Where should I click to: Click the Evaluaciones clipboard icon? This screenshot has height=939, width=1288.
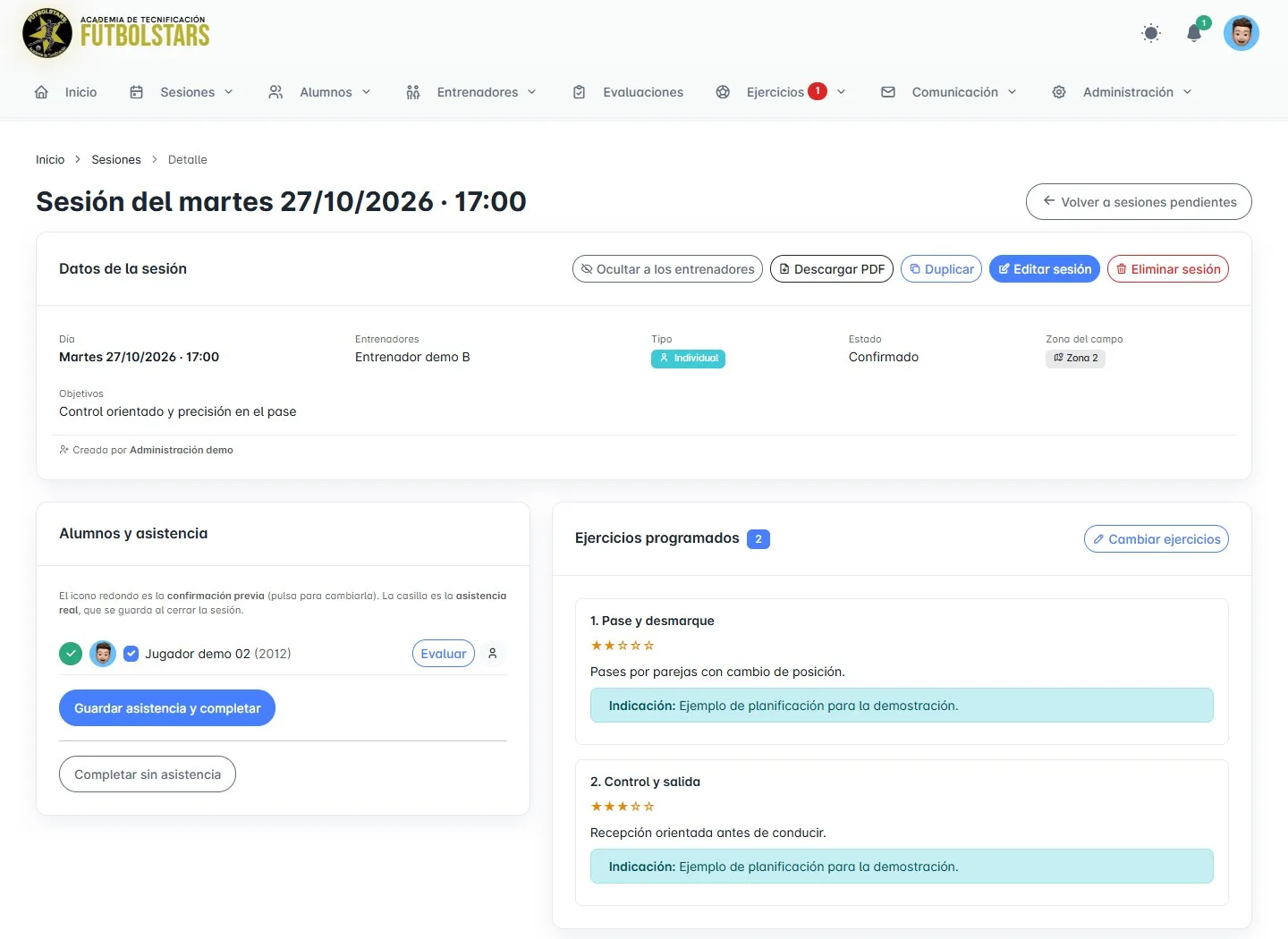point(579,92)
